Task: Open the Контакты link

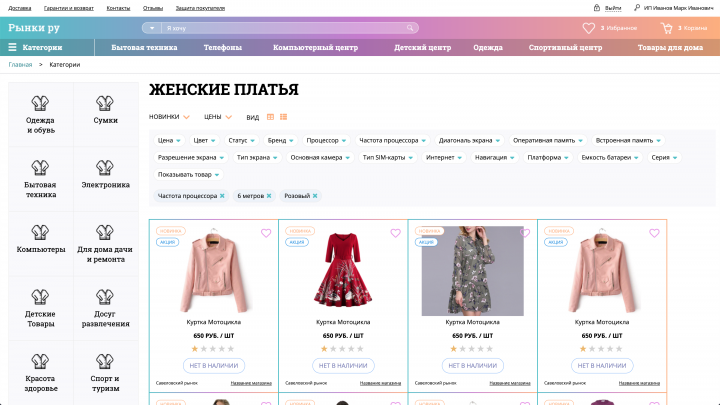Action: [x=118, y=8]
